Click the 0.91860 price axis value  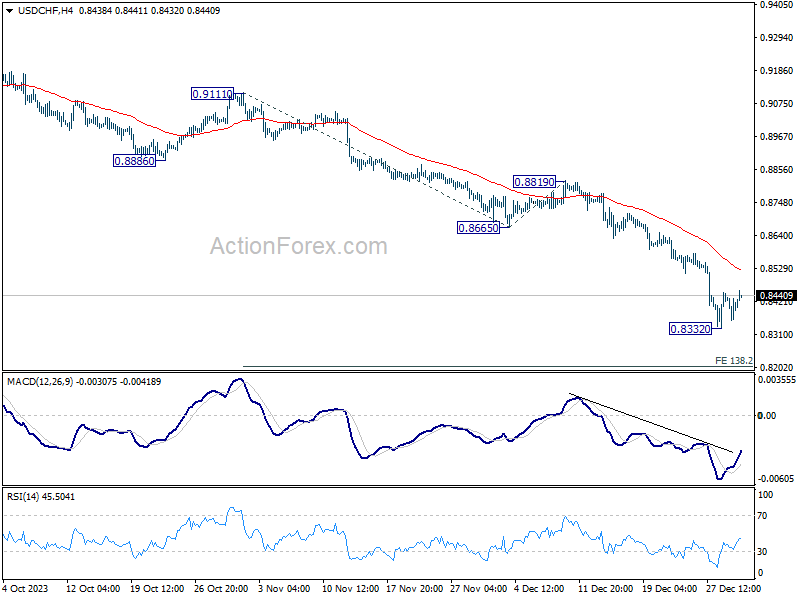(776, 71)
